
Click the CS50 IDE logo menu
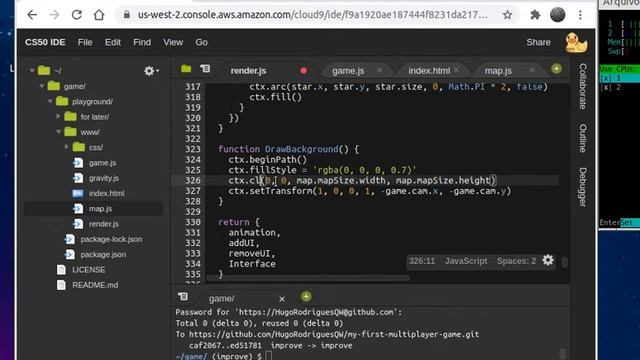coord(45,42)
